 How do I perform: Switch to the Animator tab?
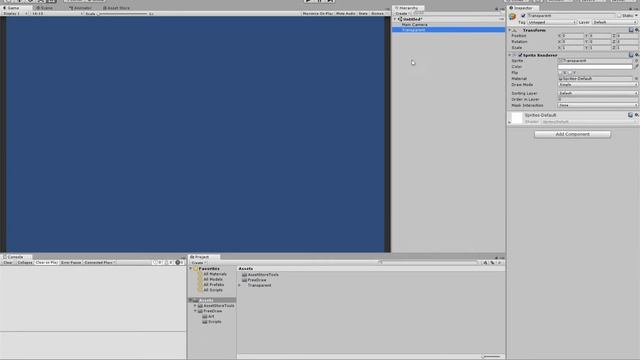tap(81, 8)
